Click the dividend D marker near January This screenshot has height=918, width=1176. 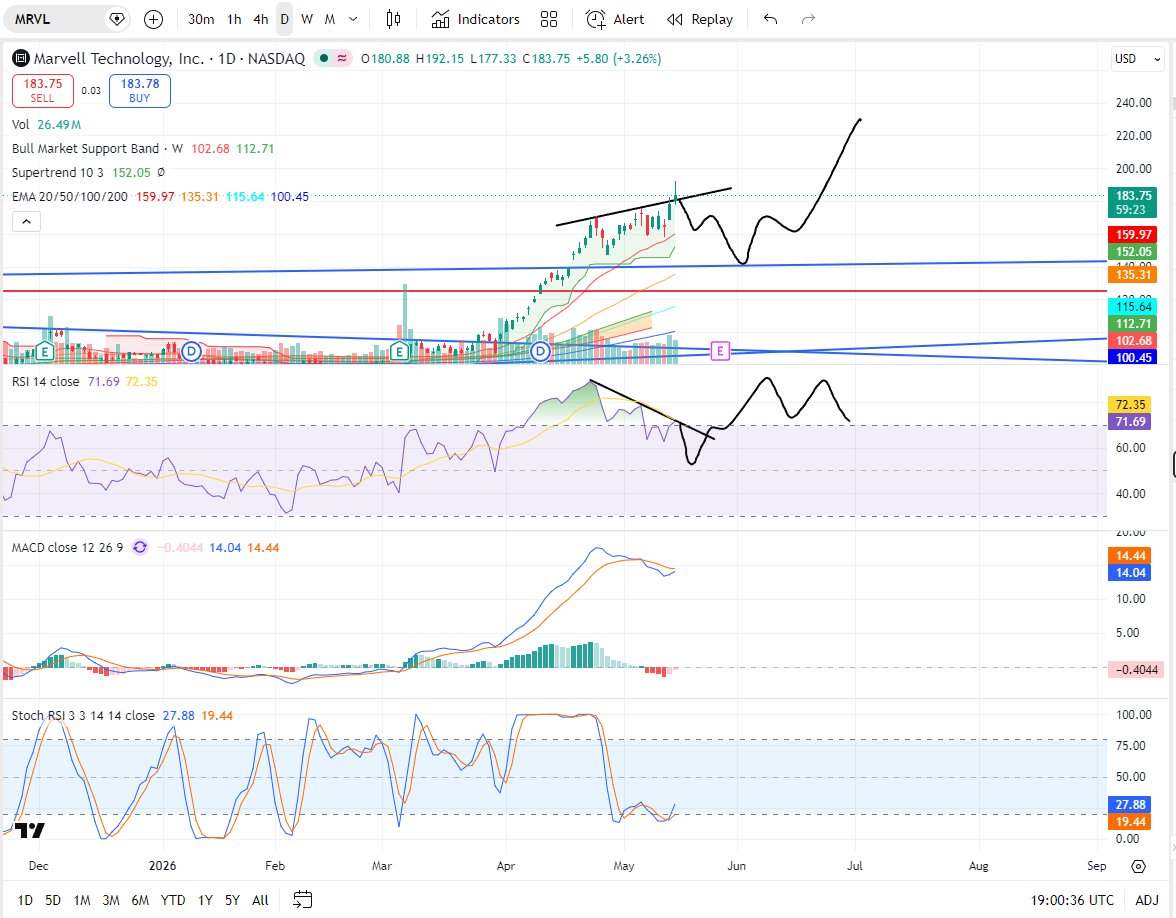(191, 351)
